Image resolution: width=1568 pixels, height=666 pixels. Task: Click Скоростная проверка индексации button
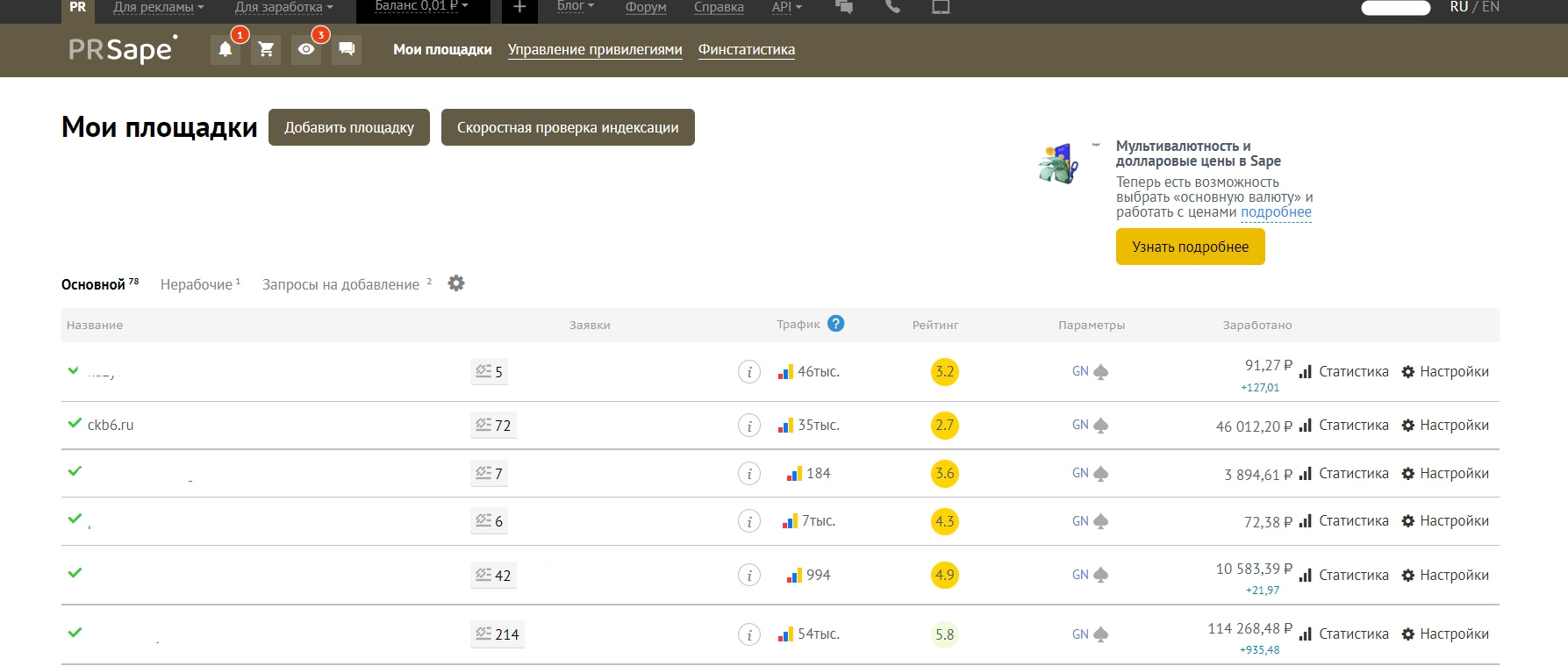[x=568, y=127]
